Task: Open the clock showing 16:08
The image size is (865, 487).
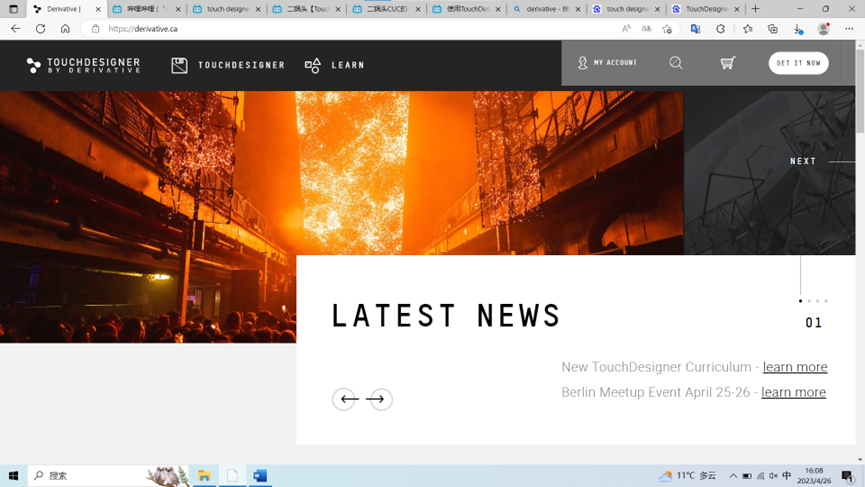Action: pos(814,475)
